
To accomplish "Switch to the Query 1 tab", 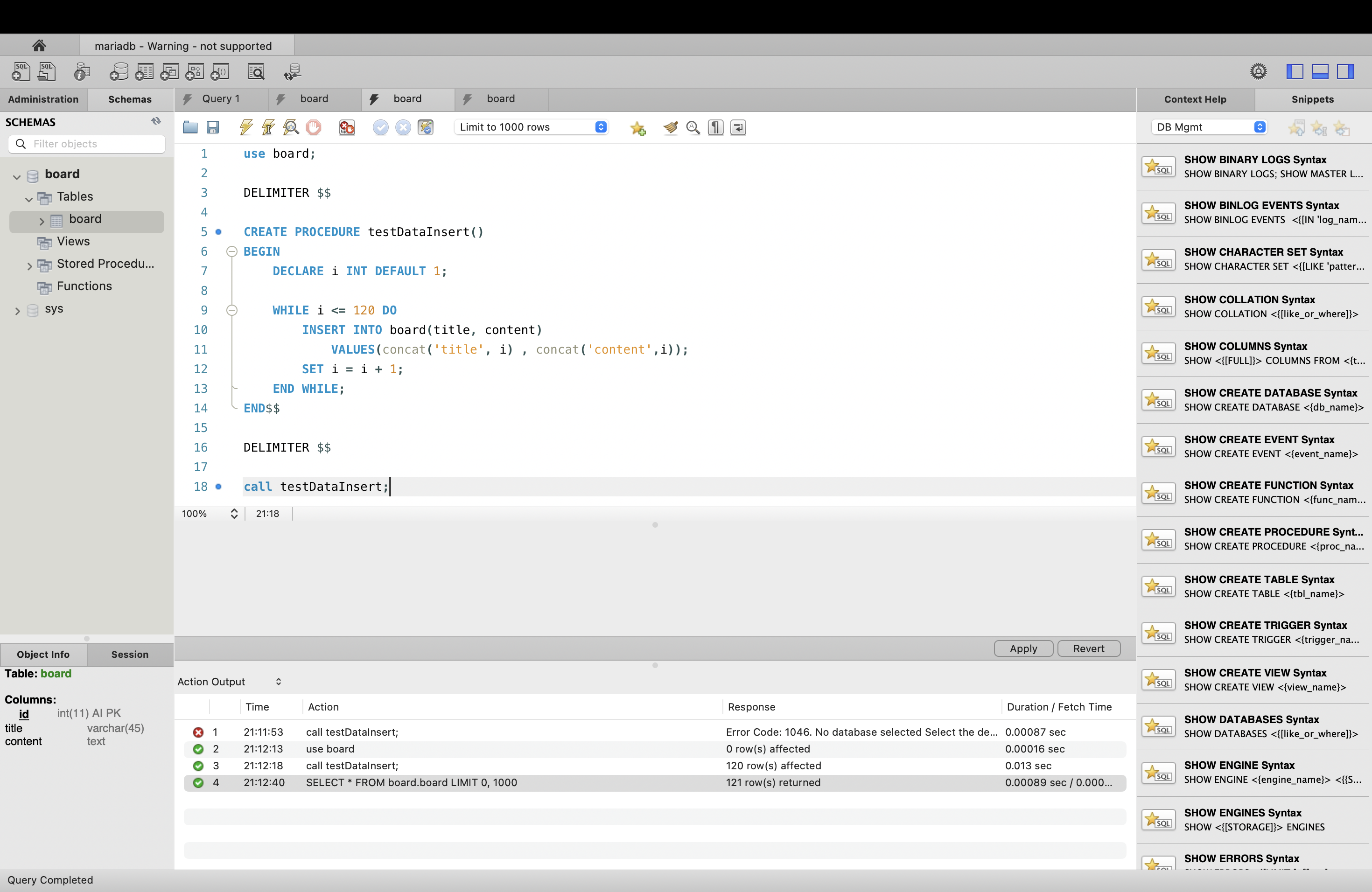I will (x=220, y=99).
